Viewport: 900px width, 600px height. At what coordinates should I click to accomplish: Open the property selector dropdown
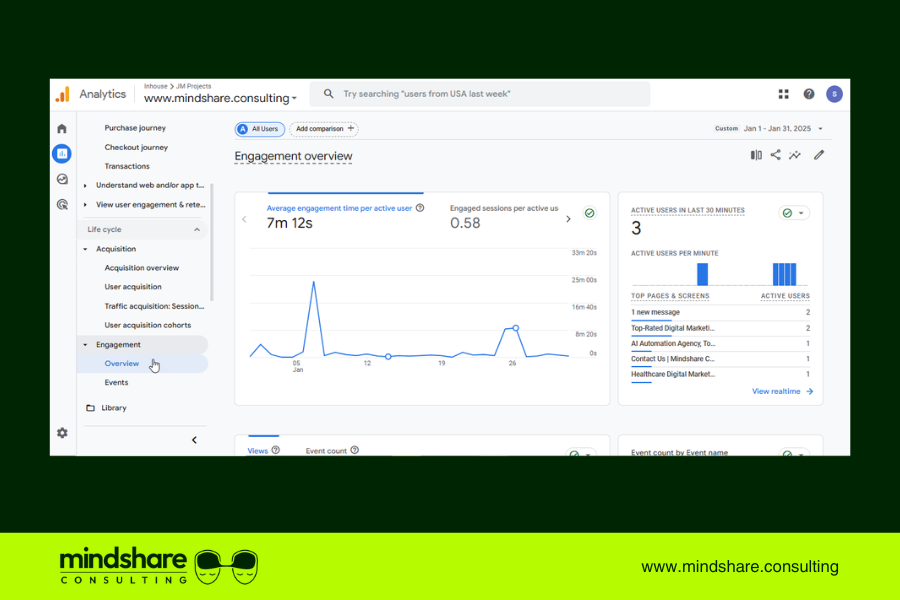click(220, 98)
